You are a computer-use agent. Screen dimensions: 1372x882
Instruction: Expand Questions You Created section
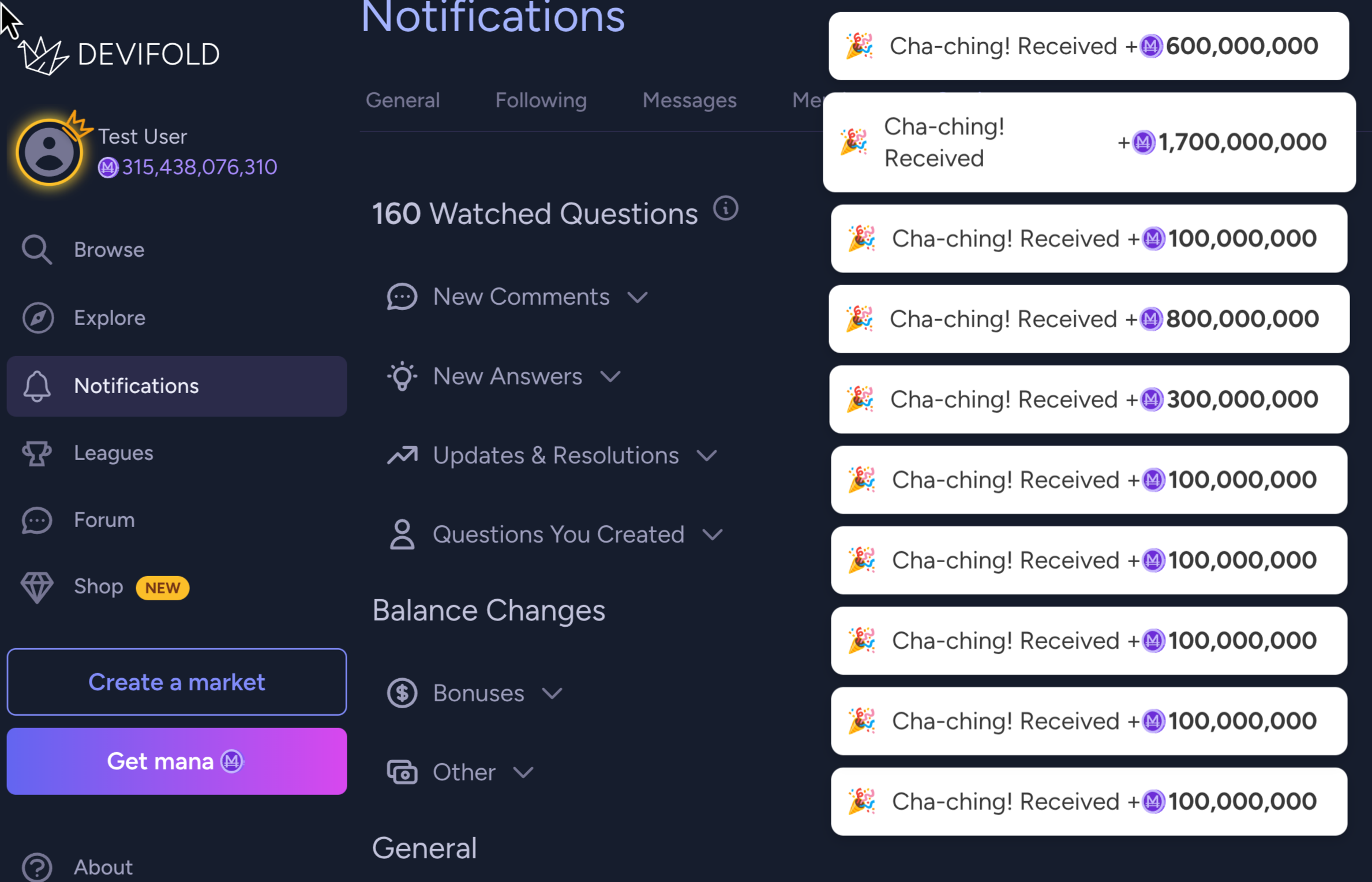point(713,535)
